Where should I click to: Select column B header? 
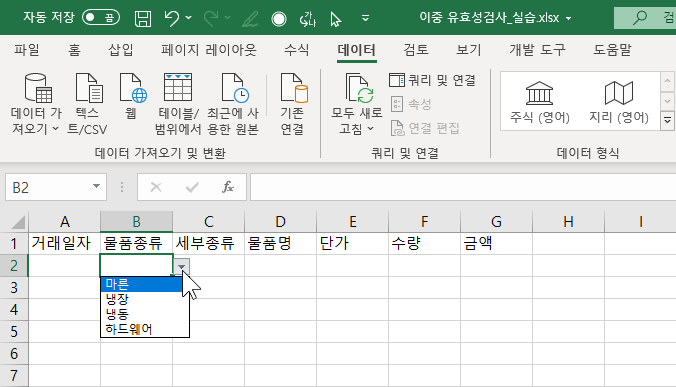click(136, 222)
